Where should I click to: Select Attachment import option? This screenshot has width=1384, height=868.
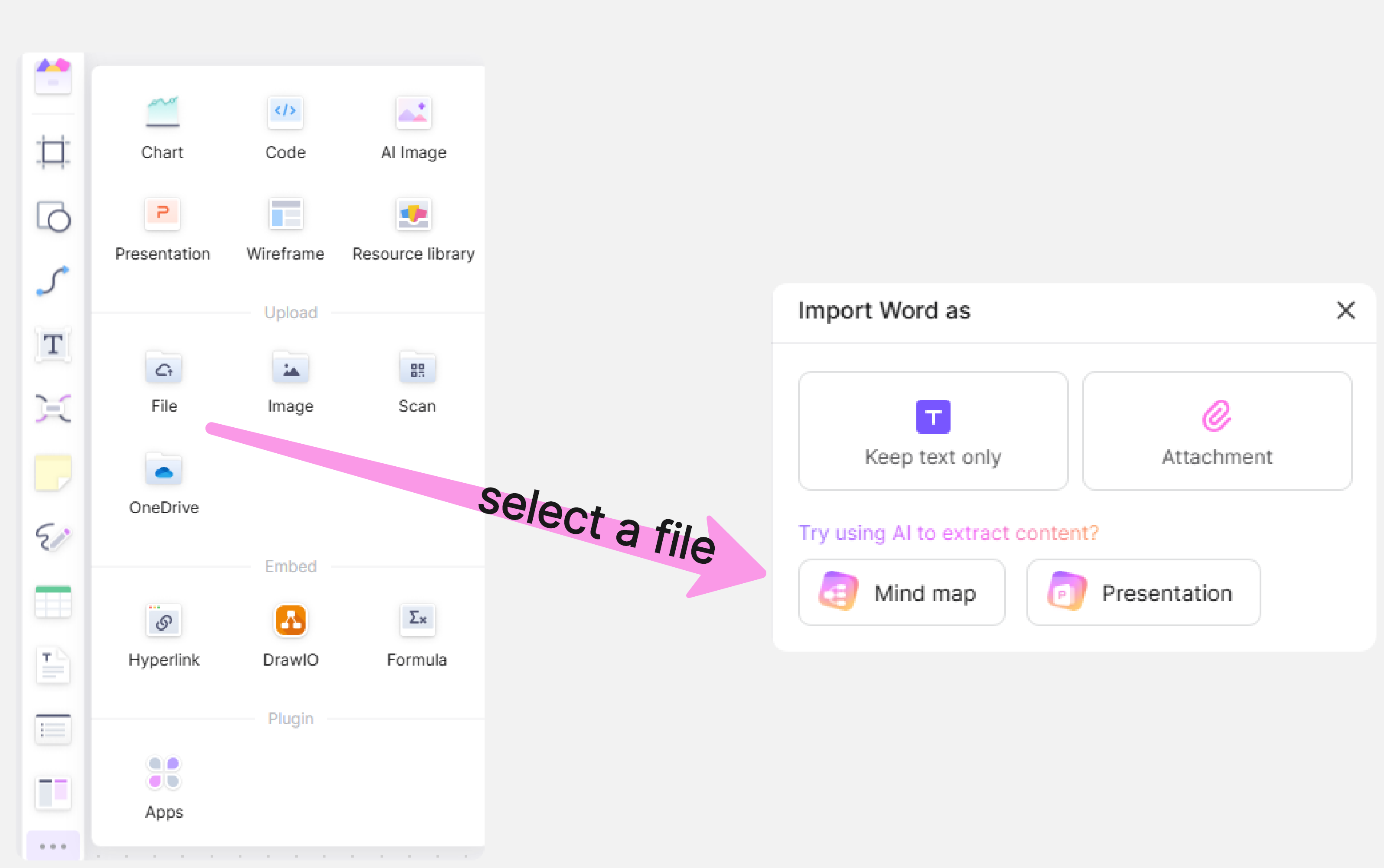click(1215, 430)
